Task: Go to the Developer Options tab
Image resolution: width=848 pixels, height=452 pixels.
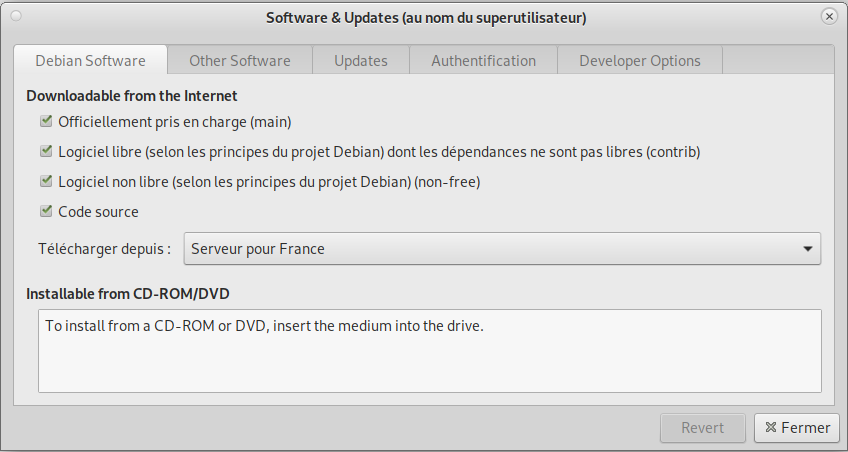Action: 640,61
